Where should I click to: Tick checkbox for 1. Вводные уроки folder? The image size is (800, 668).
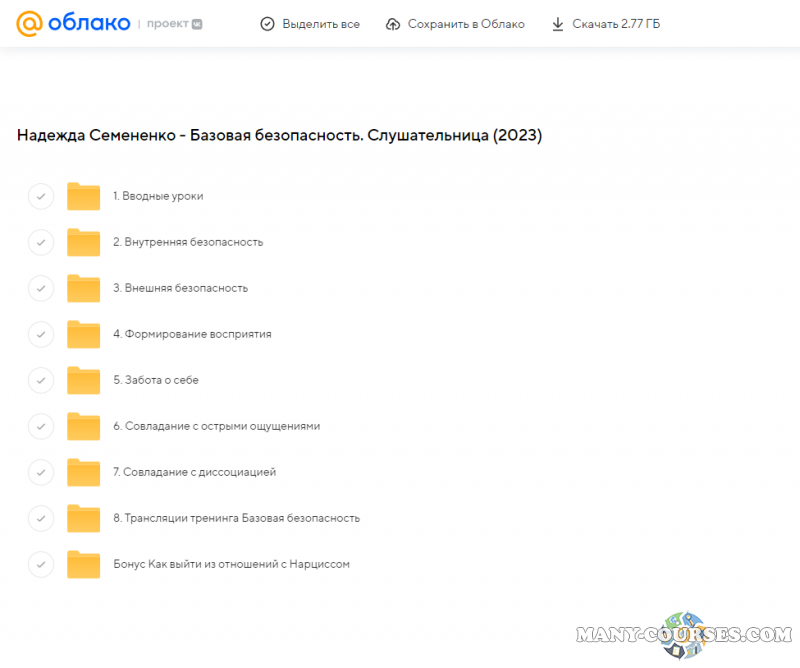[40, 196]
